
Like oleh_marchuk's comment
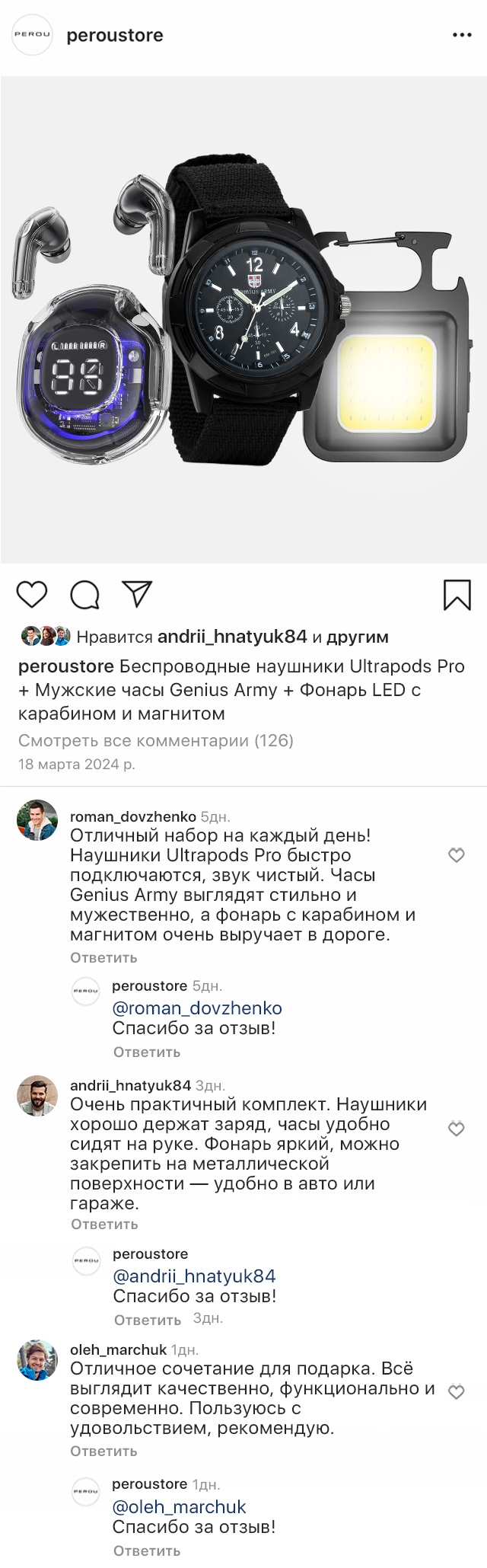(x=456, y=1393)
